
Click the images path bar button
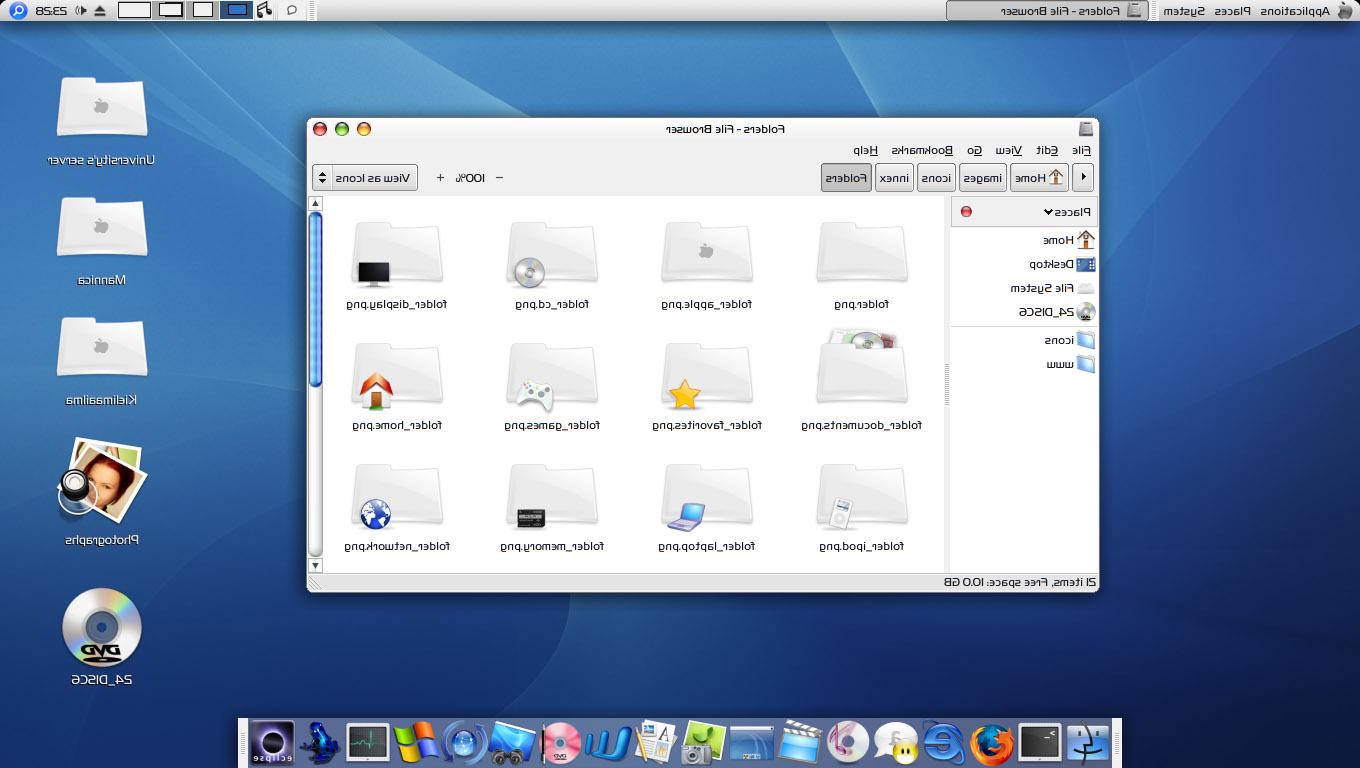982,178
